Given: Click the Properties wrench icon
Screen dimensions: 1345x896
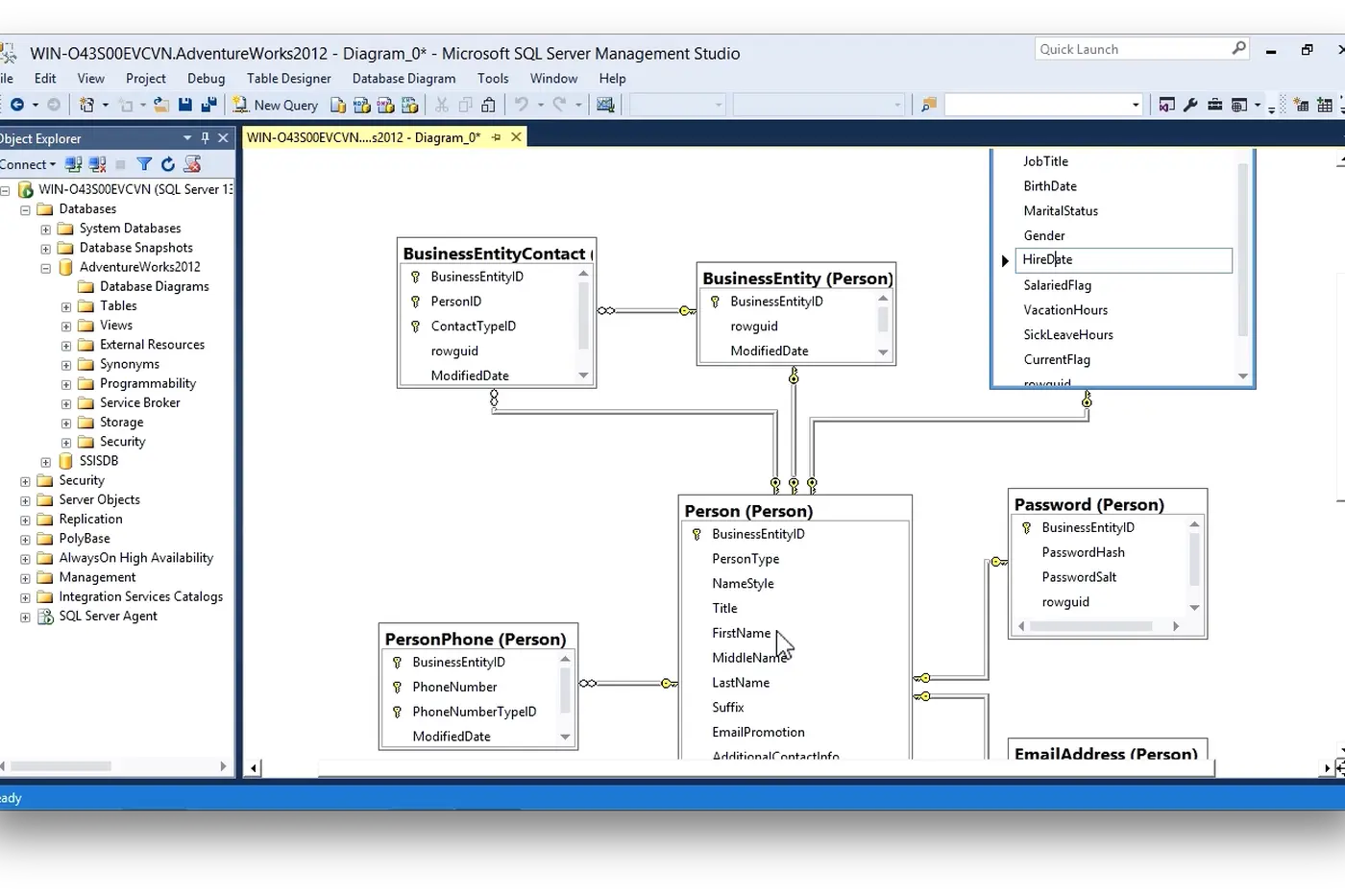Looking at the screenshot, I should click(1190, 105).
